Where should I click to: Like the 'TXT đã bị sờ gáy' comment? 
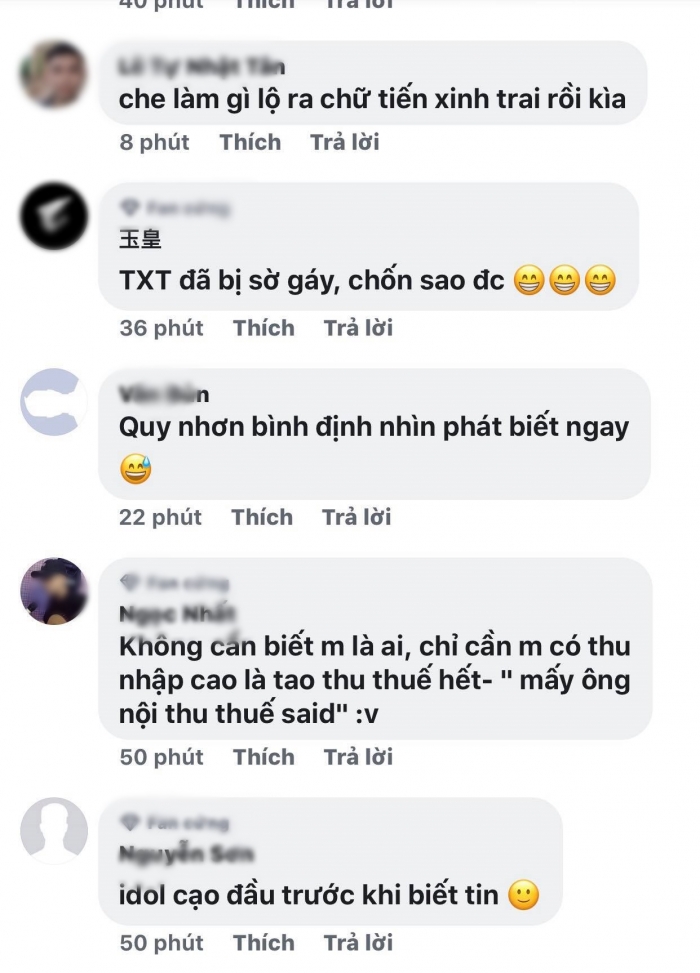[264, 328]
